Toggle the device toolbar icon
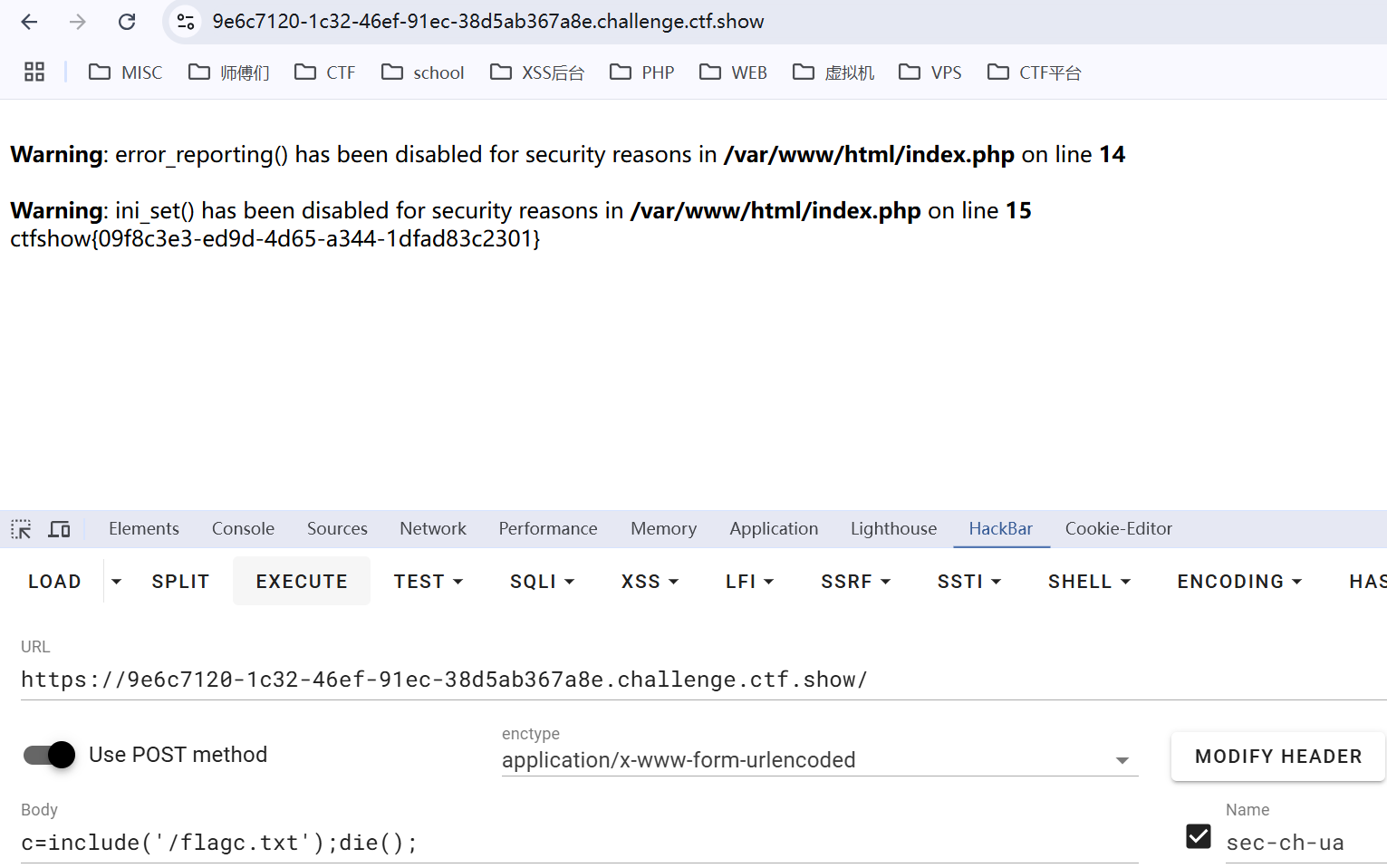This screenshot has width=1387, height=868. [60, 529]
